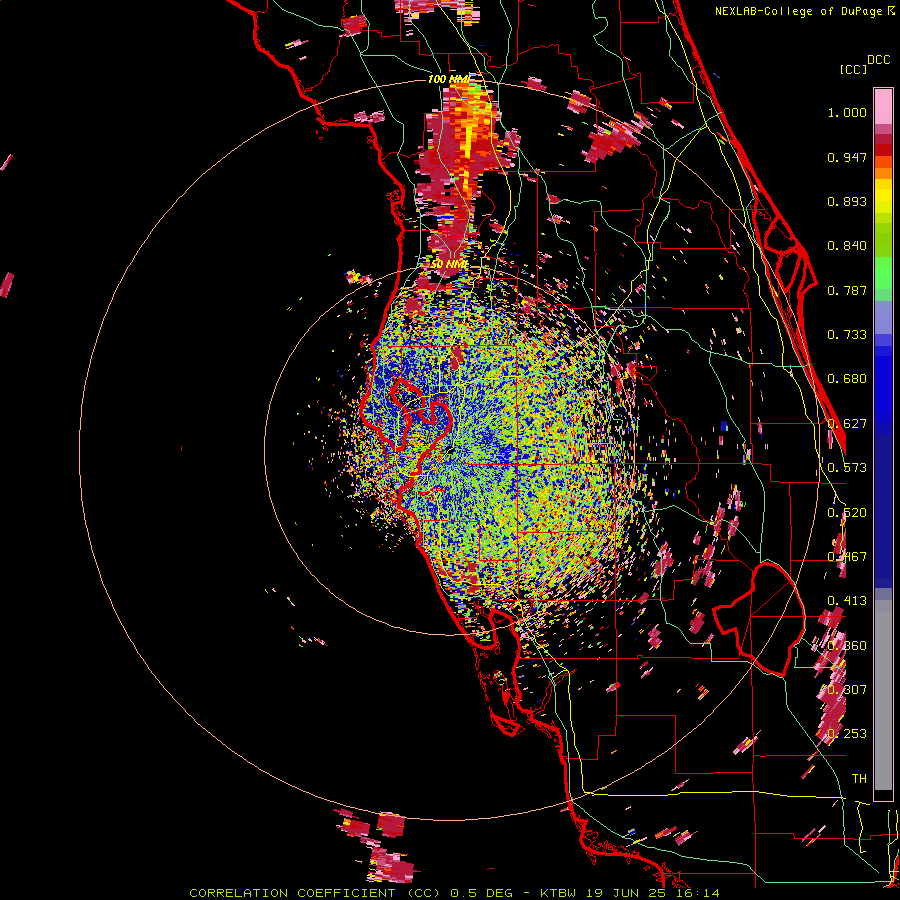
Task: Click the KTBW station identifier
Action: coord(558,893)
